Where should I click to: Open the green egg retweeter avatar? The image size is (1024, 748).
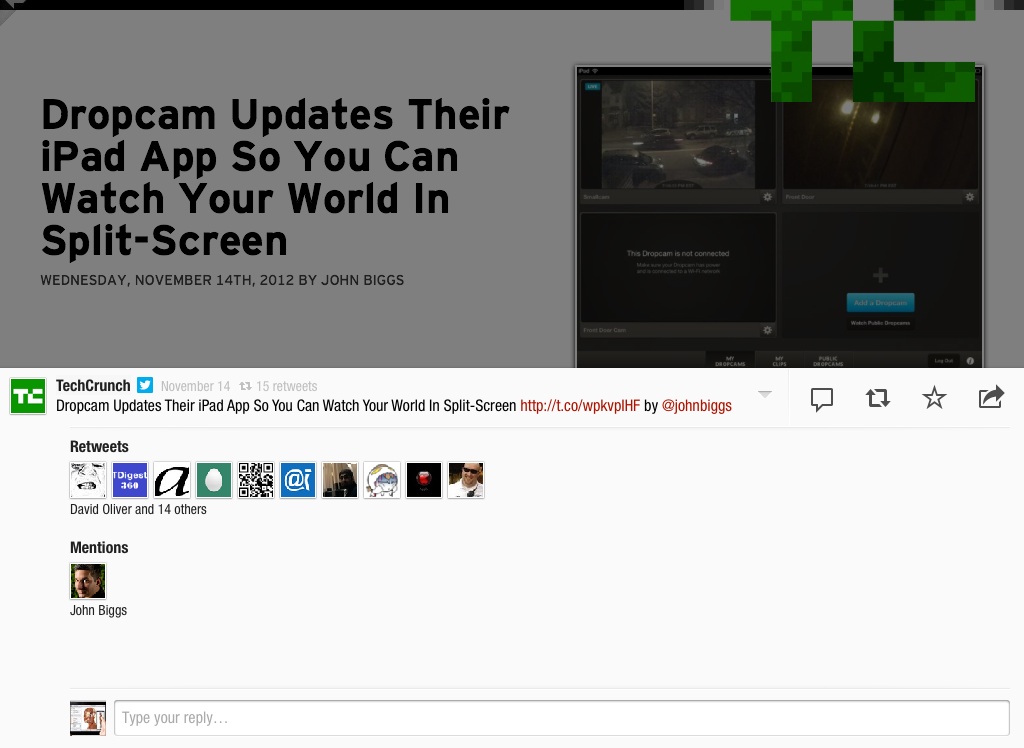(x=214, y=480)
